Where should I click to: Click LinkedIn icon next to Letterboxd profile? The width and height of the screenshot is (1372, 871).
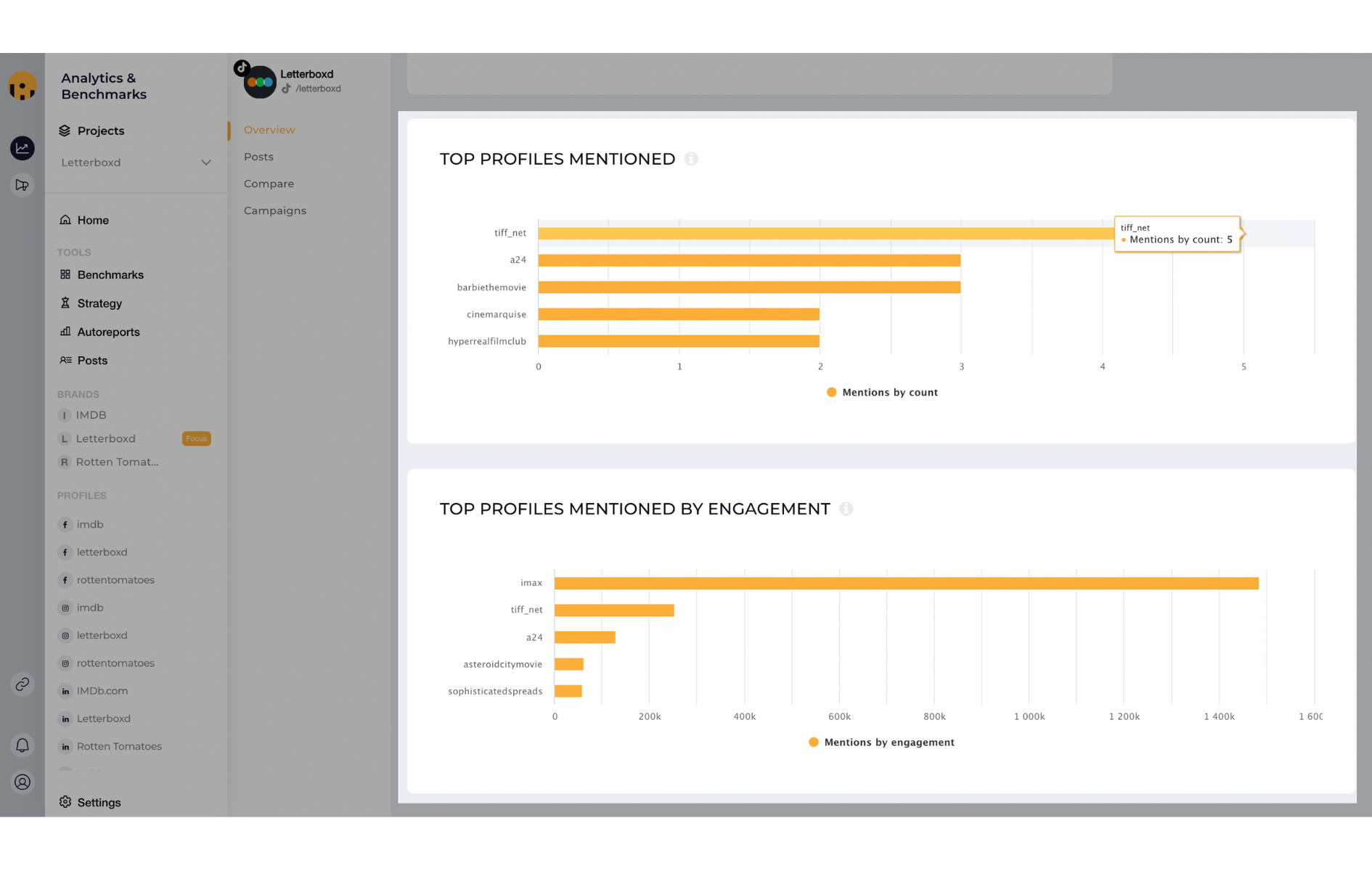pos(65,719)
